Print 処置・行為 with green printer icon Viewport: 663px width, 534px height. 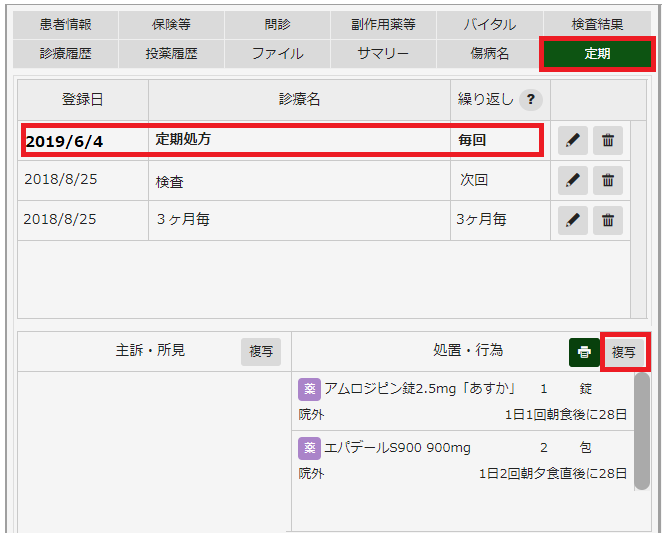(584, 352)
